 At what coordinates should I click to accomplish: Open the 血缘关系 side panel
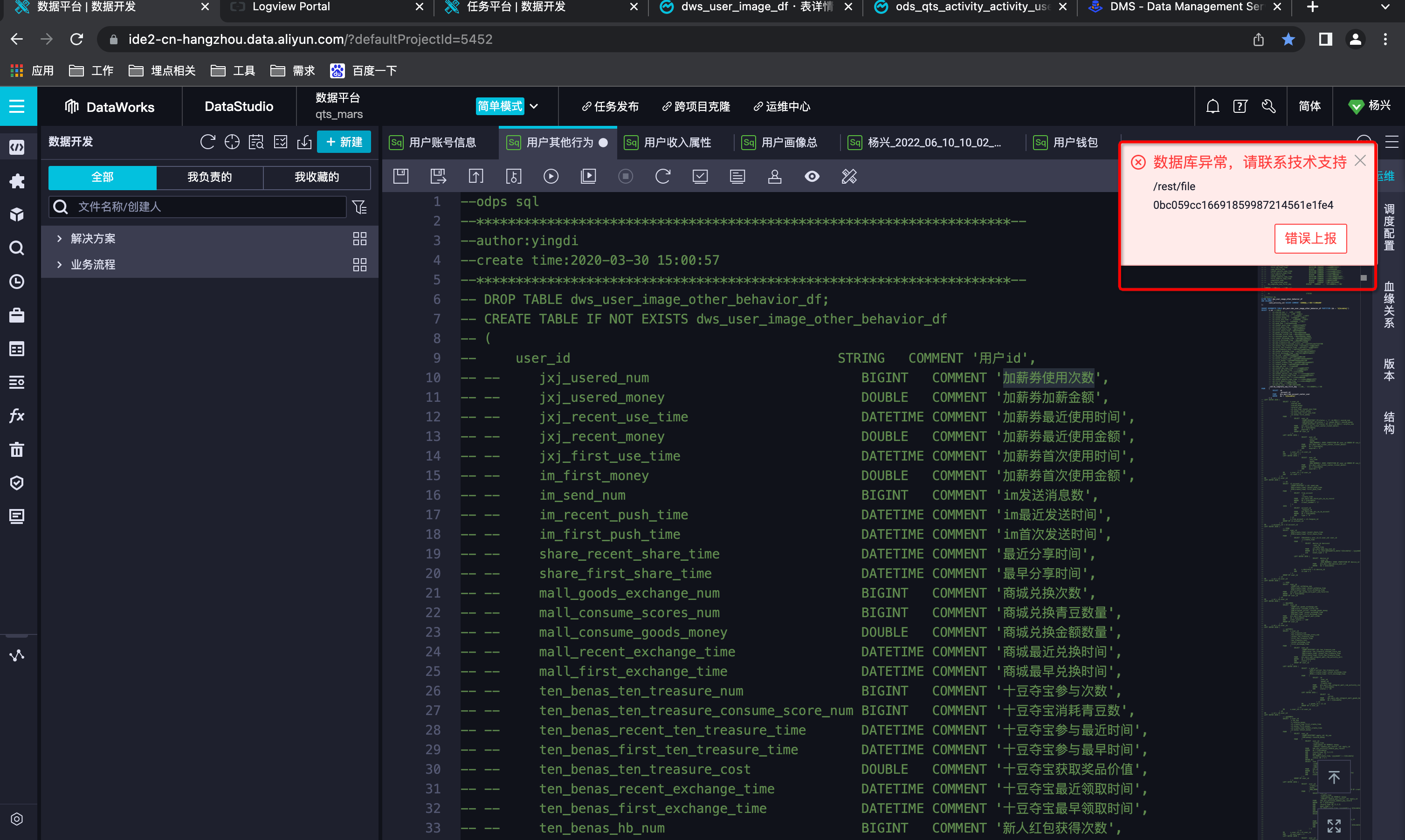(x=1389, y=304)
